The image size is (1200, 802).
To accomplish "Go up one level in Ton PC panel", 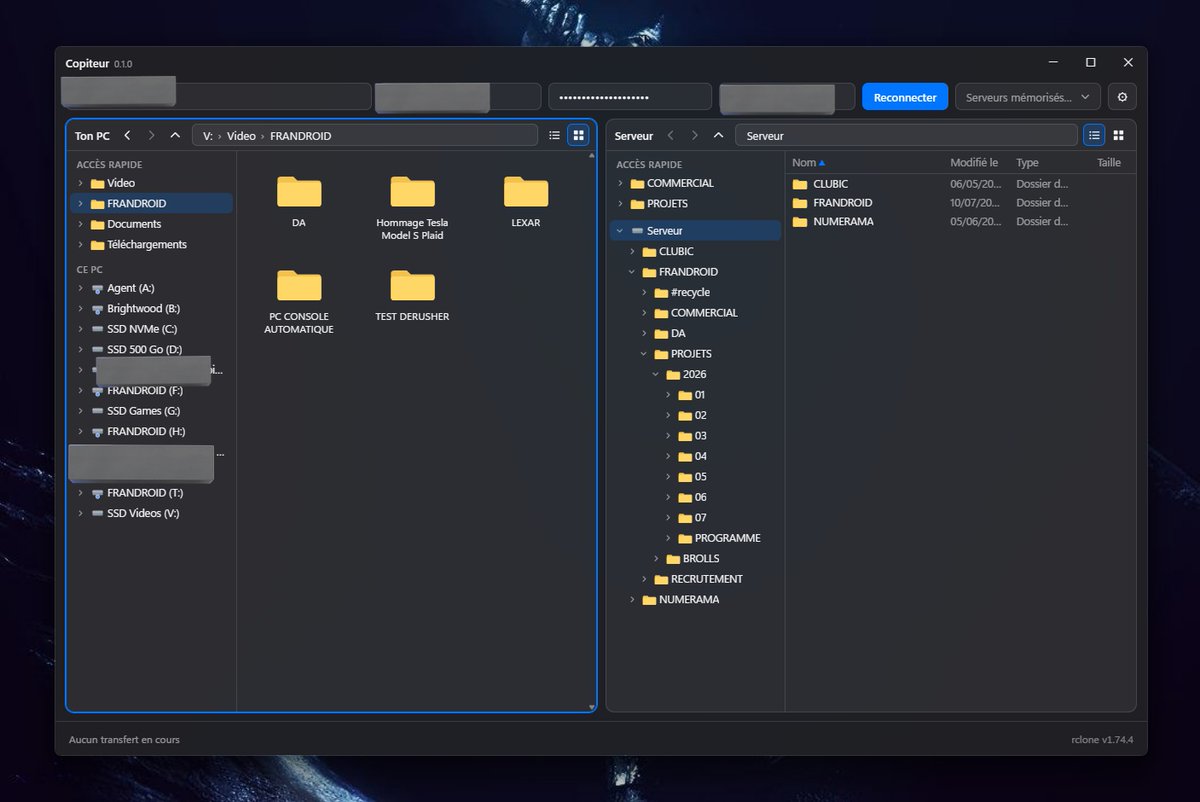I will [x=175, y=135].
